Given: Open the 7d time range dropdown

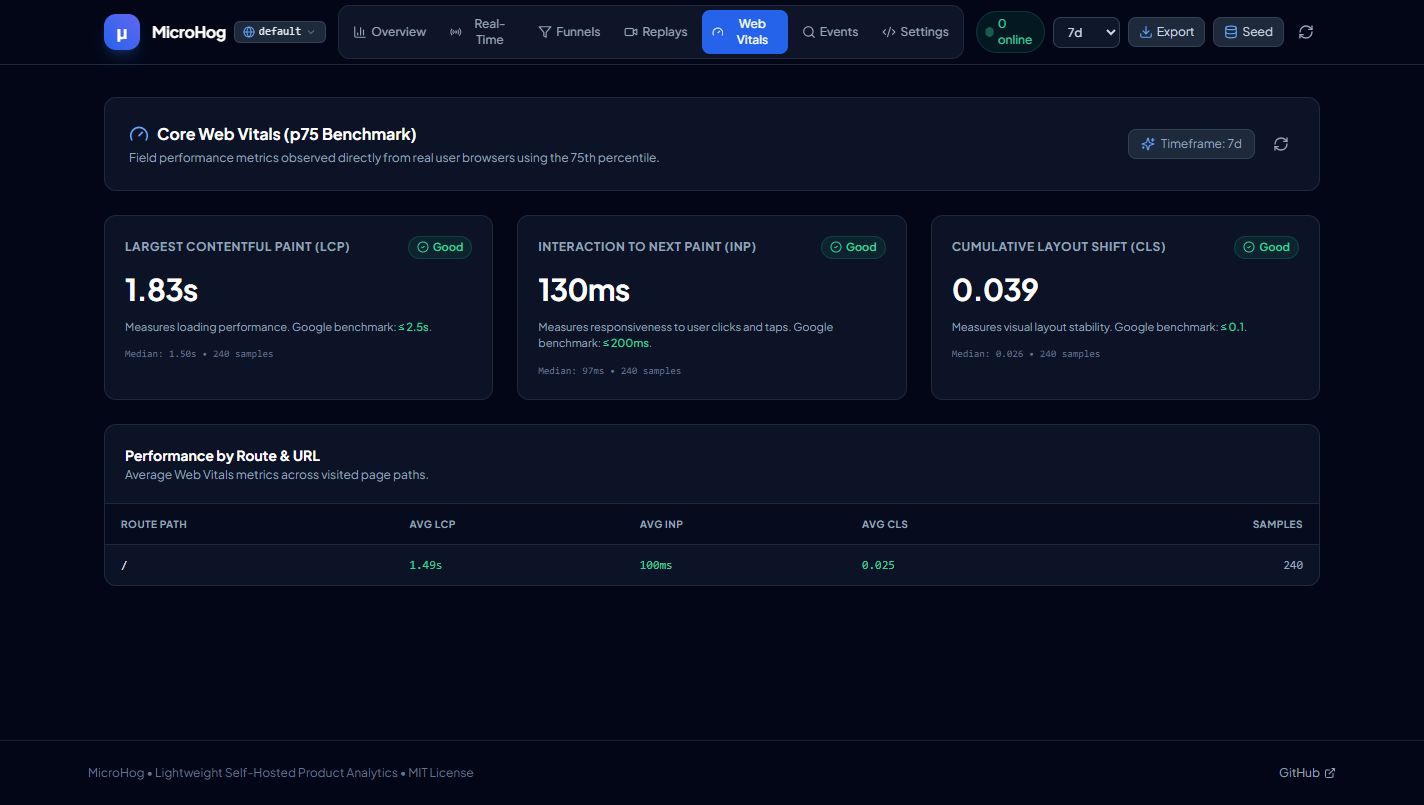Looking at the screenshot, I should [1086, 32].
